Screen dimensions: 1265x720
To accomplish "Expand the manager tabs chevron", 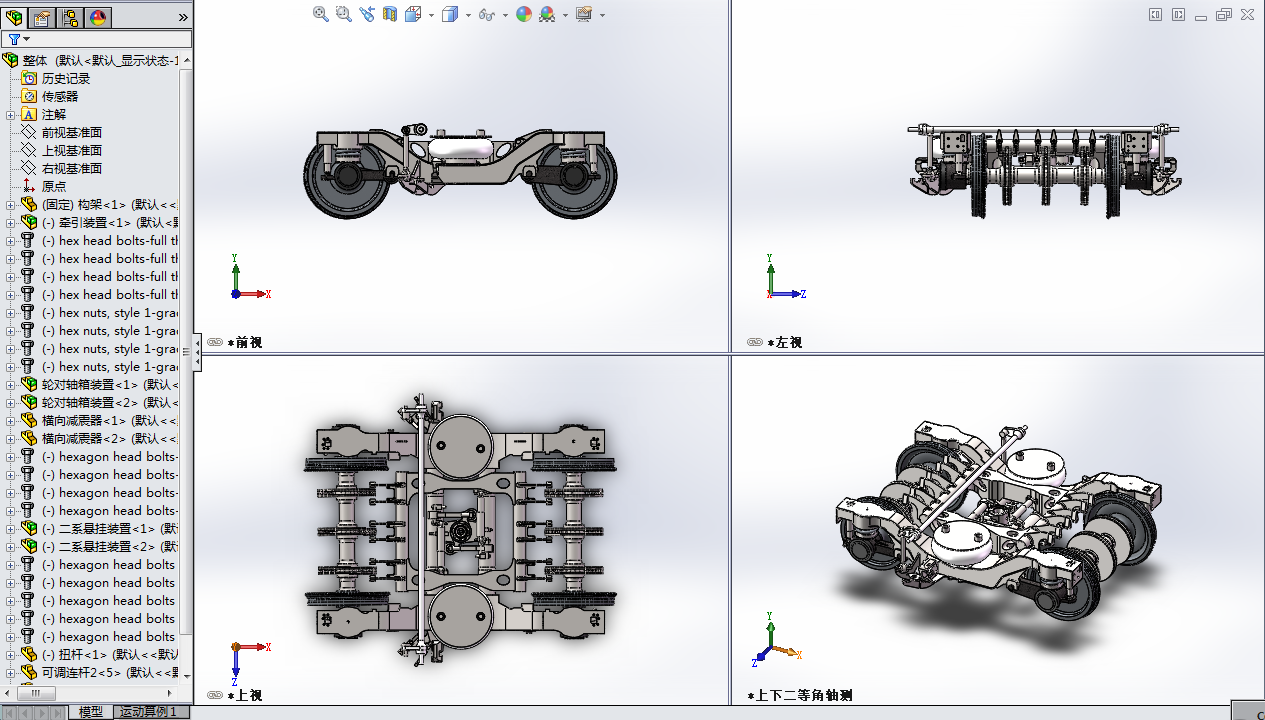I will pos(183,17).
